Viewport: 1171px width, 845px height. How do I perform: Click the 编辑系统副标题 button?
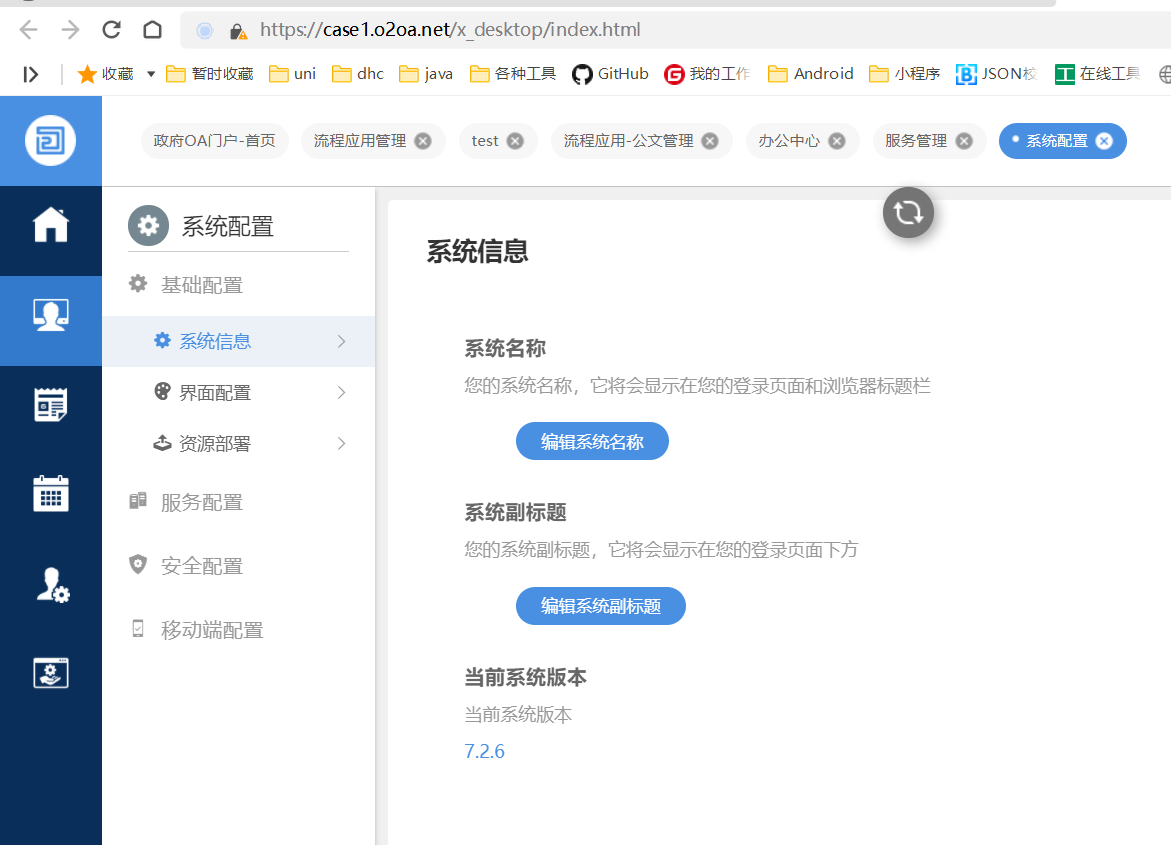click(600, 606)
